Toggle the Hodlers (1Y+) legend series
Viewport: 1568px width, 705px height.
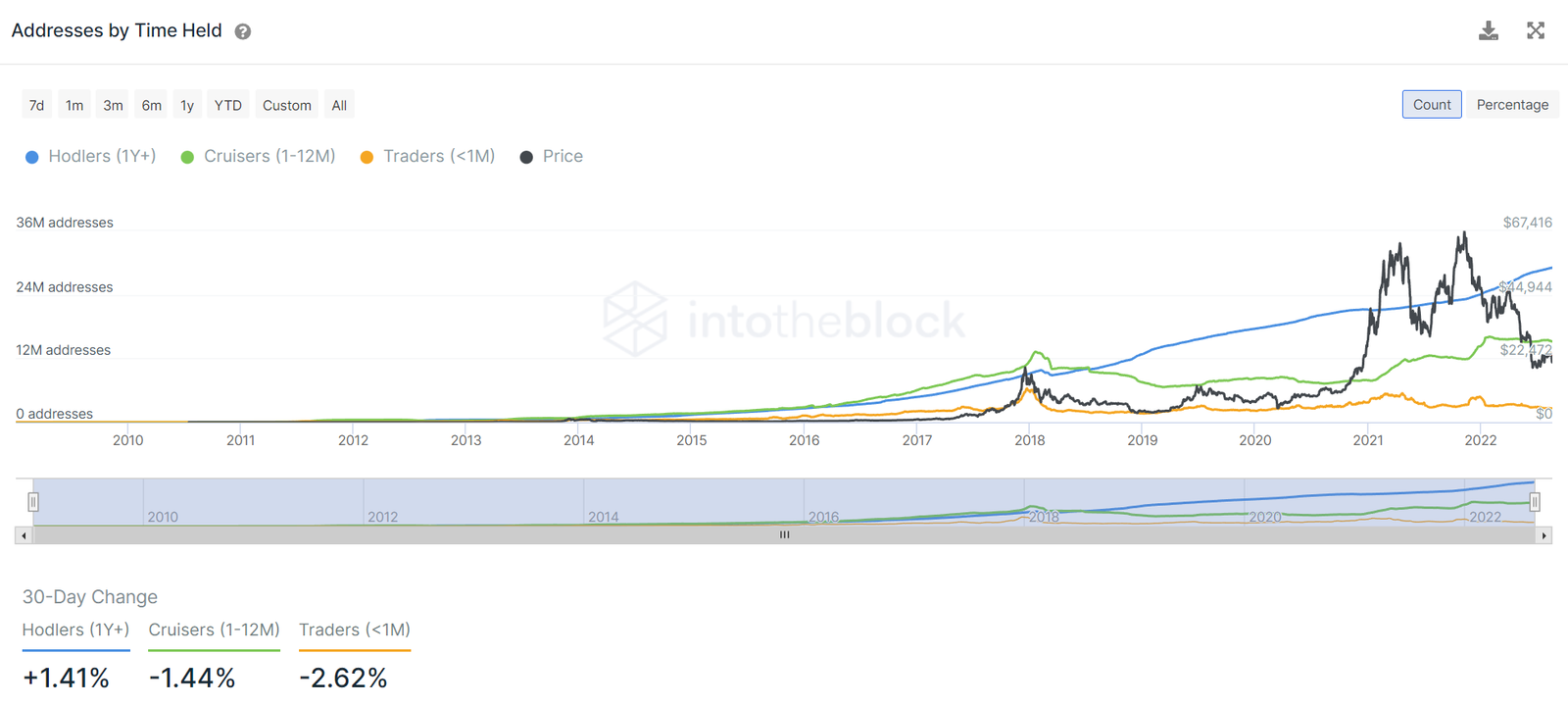[90, 157]
